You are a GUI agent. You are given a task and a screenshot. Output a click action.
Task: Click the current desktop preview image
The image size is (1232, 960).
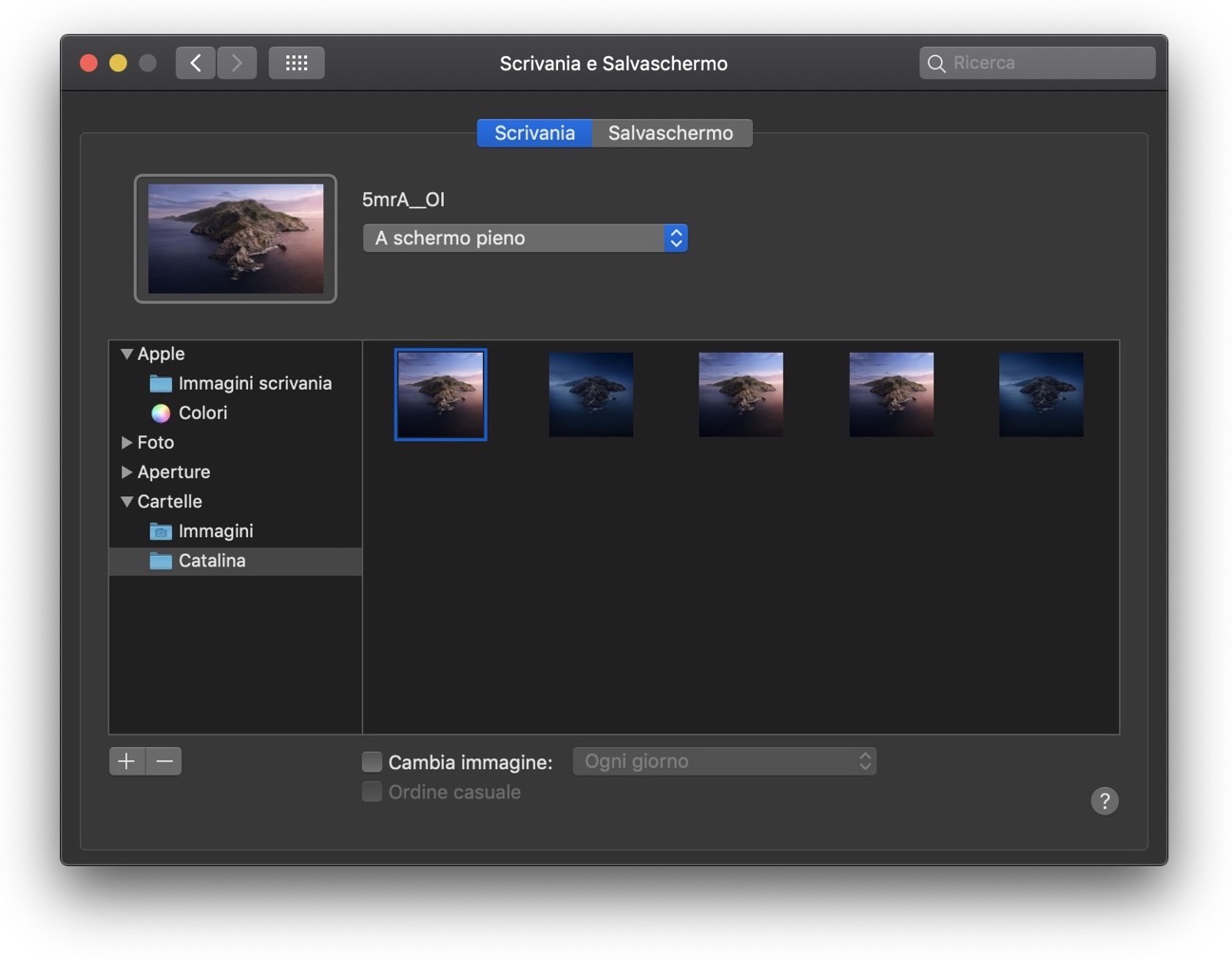(236, 239)
